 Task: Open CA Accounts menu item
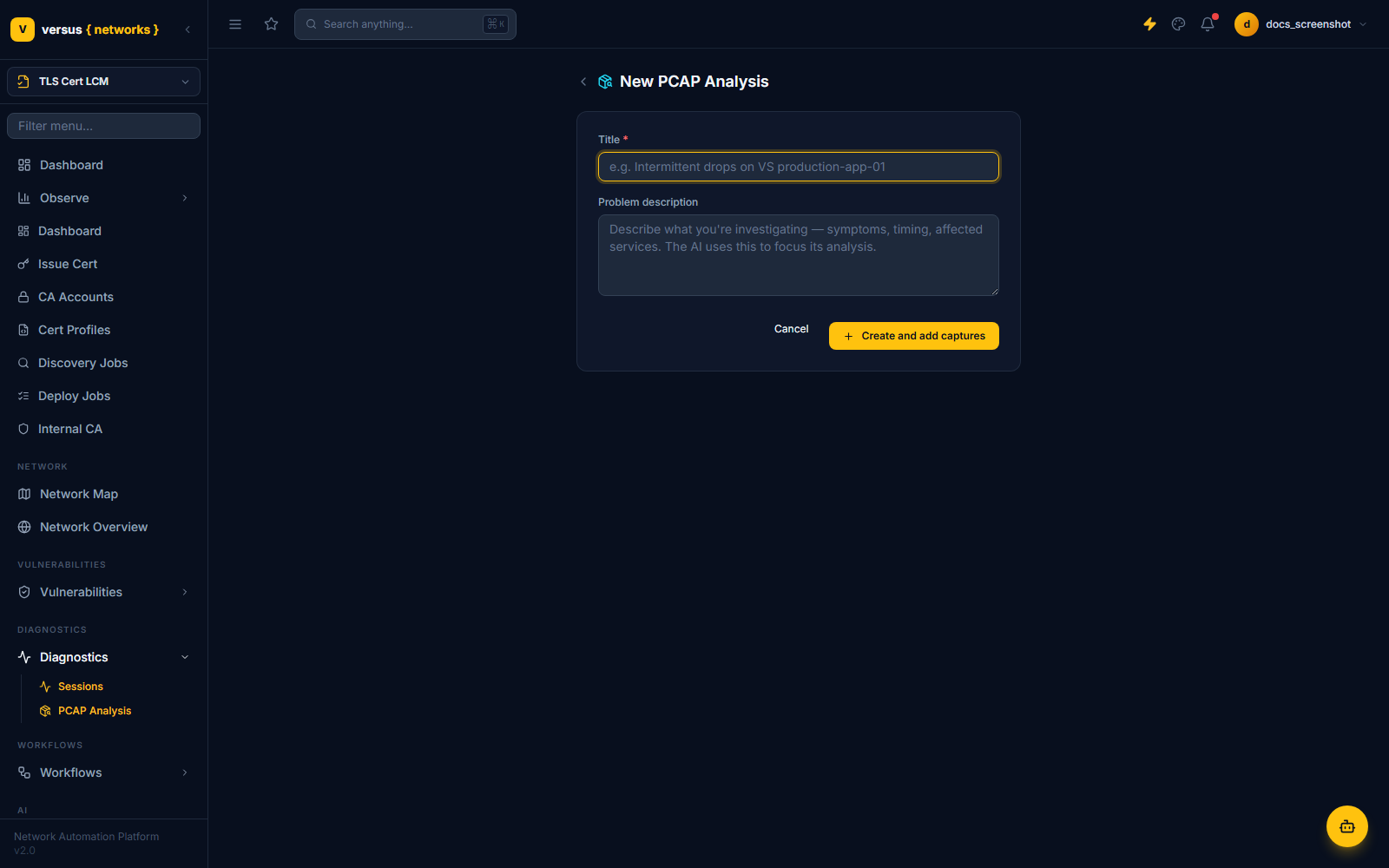[103, 297]
